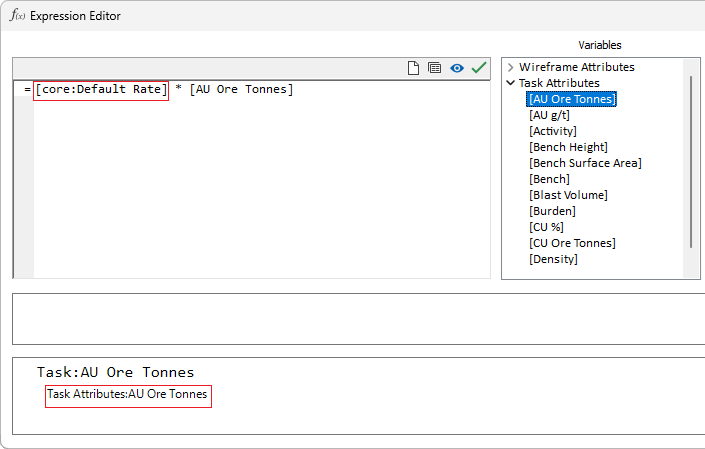The image size is (705, 449).
Task: Click the empty message box below the editor
Action: (x=358, y=319)
